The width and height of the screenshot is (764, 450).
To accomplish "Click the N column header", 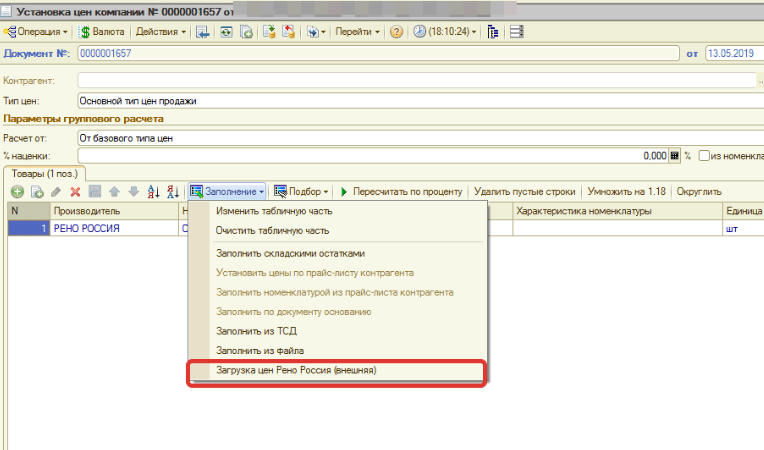I will [29, 211].
